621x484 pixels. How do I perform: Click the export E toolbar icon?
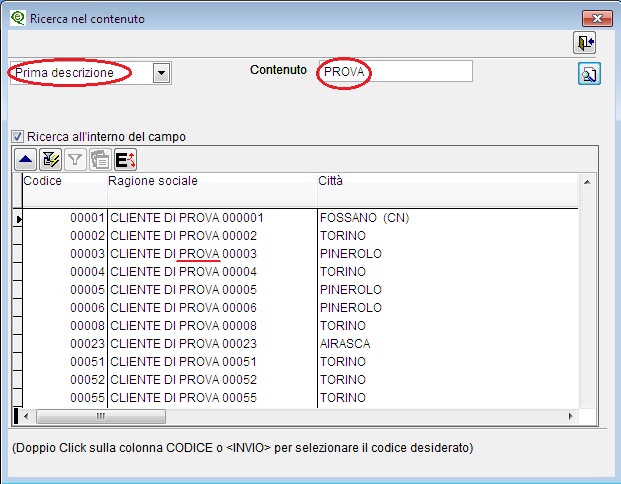pyautogui.click(x=125, y=160)
